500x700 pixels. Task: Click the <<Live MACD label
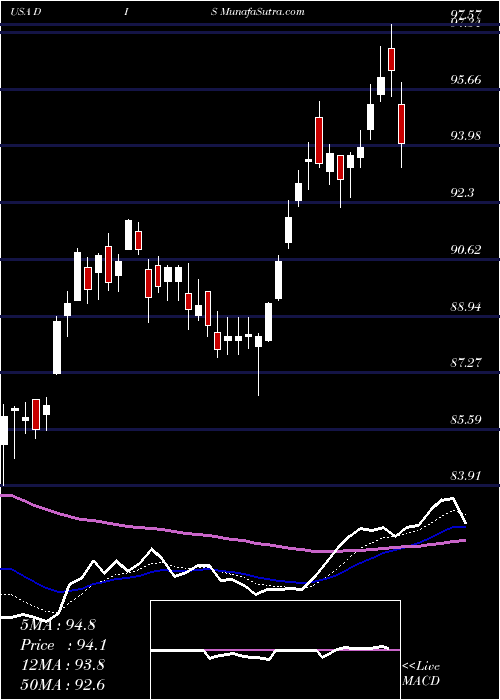coord(421,673)
